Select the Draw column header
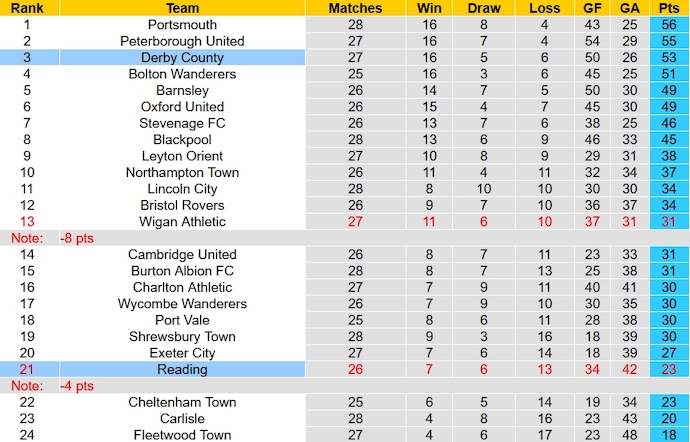The image size is (690, 442). coord(483,8)
